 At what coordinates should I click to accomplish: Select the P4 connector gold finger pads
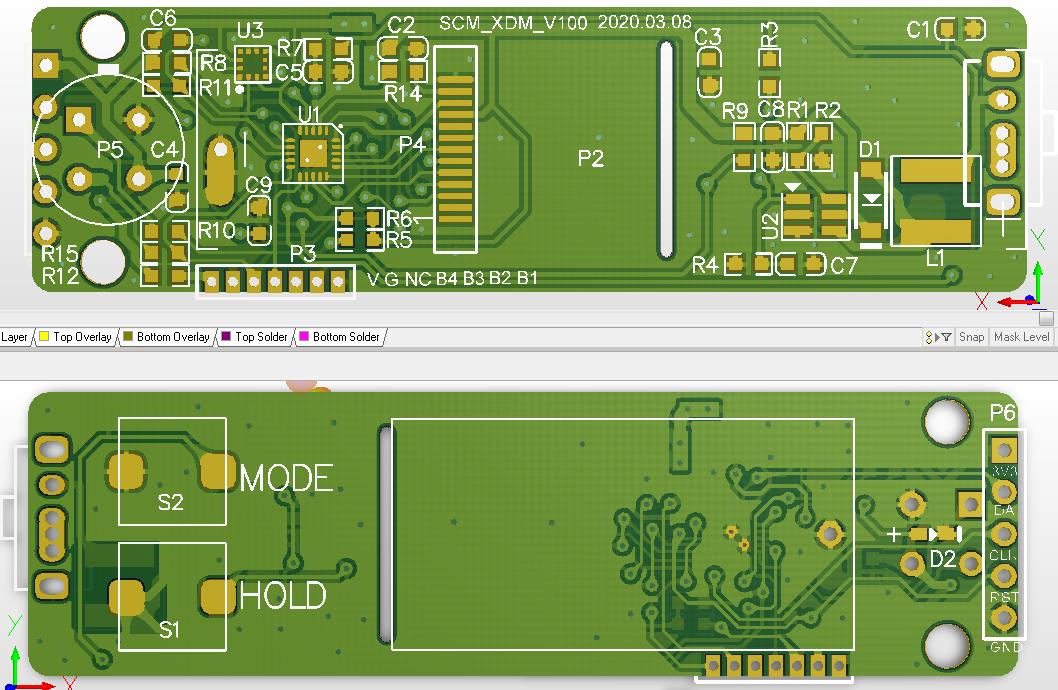[455, 150]
